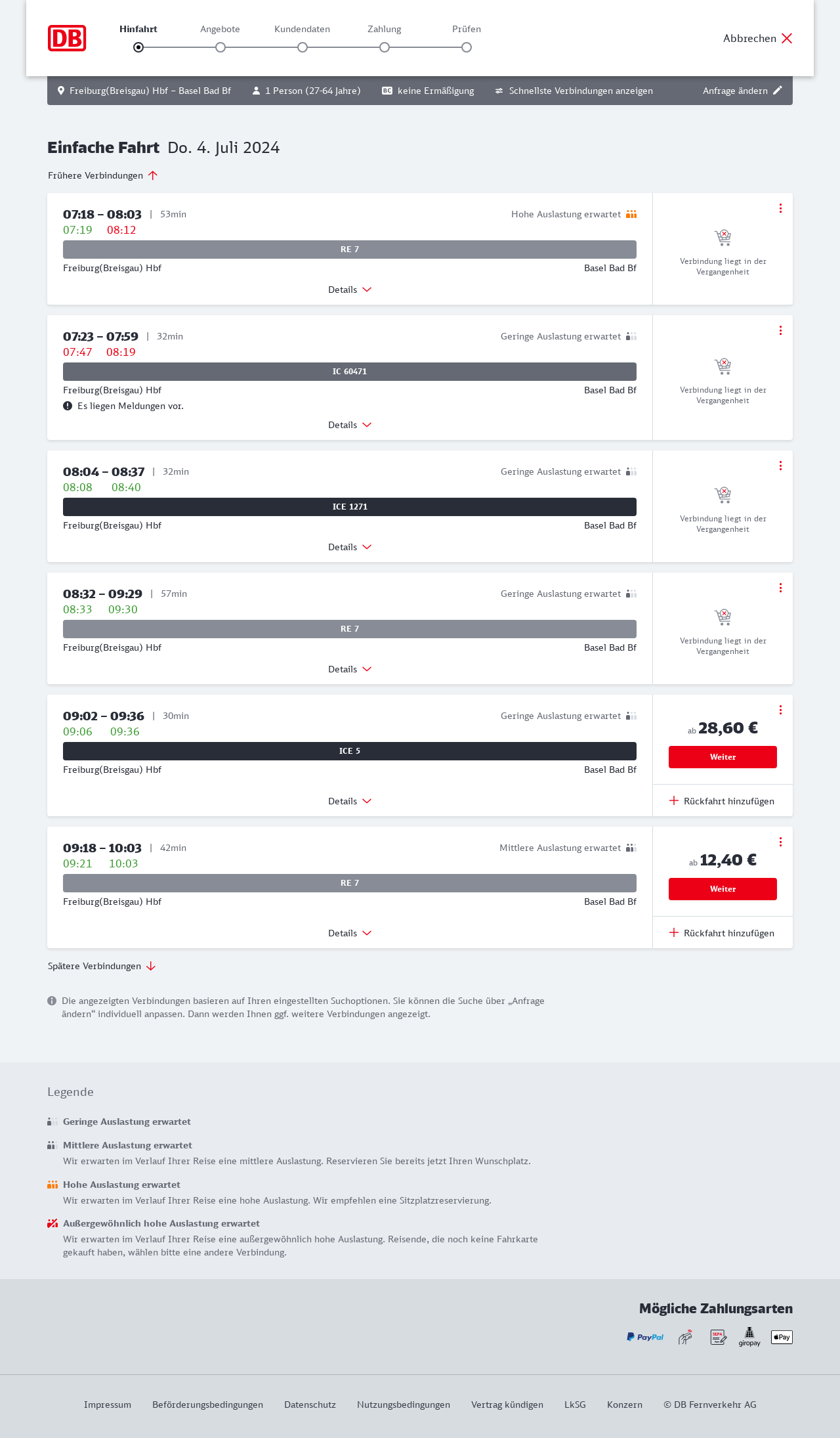Screen dimensions: 840x1438
Task: Select the Angebote step circle
Action: (x=220, y=47)
